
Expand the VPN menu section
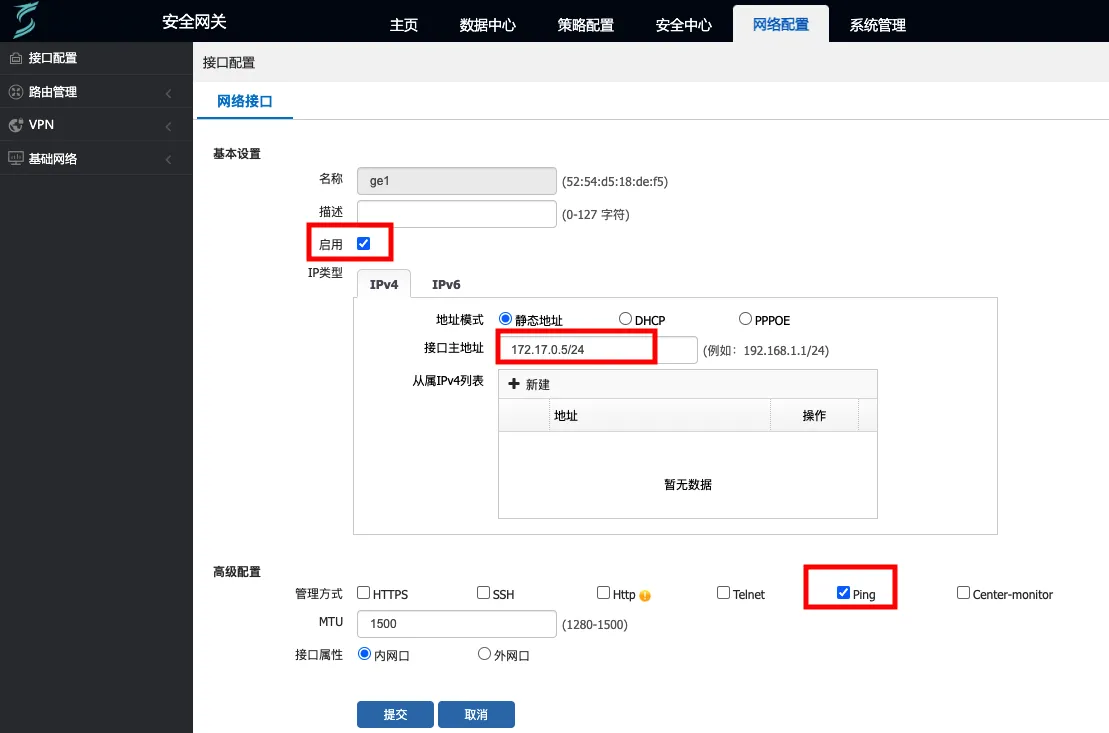97,124
